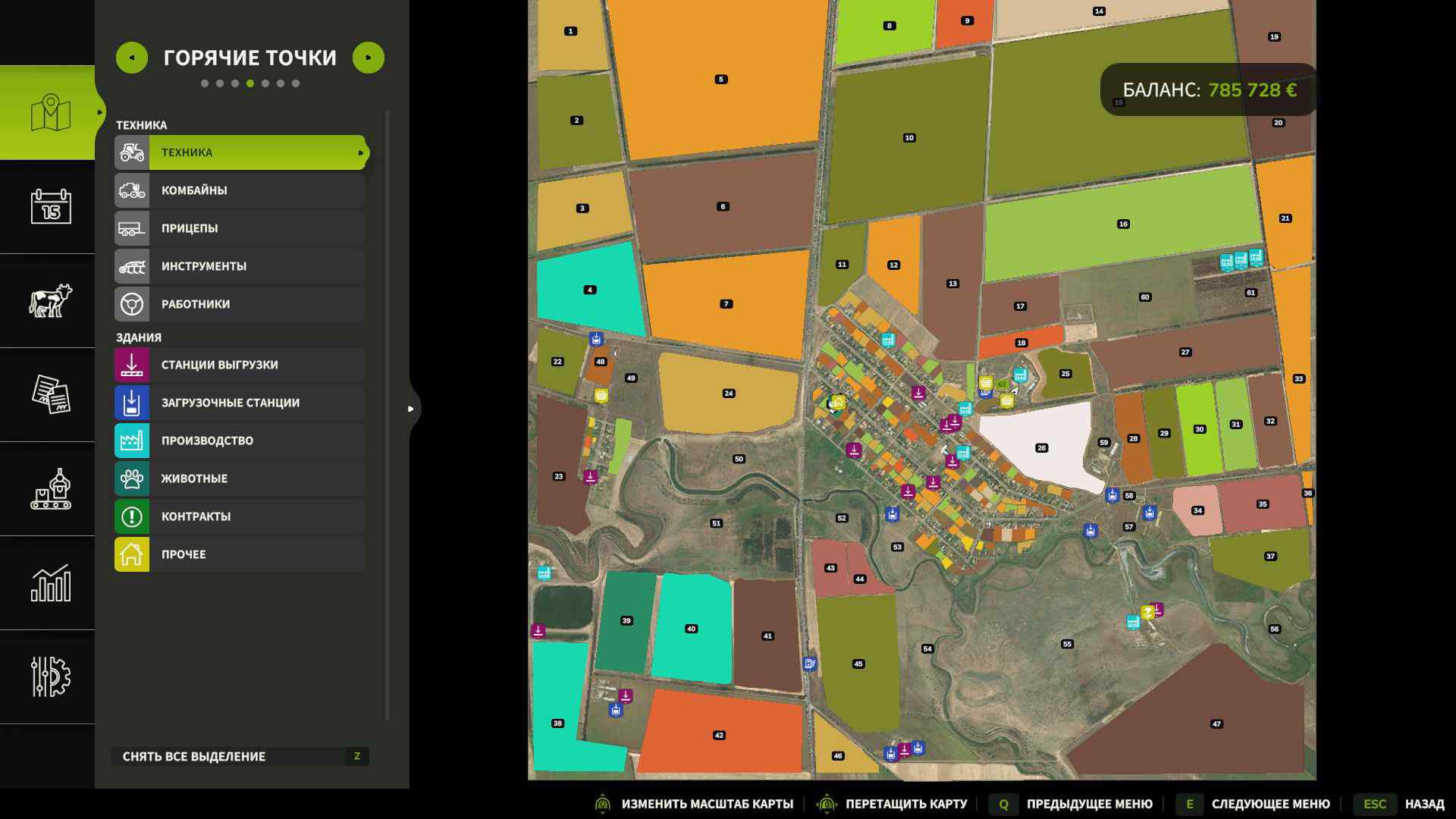Click Снять все выделение button
This screenshot has height=819, width=1456.
pyautogui.click(x=240, y=756)
